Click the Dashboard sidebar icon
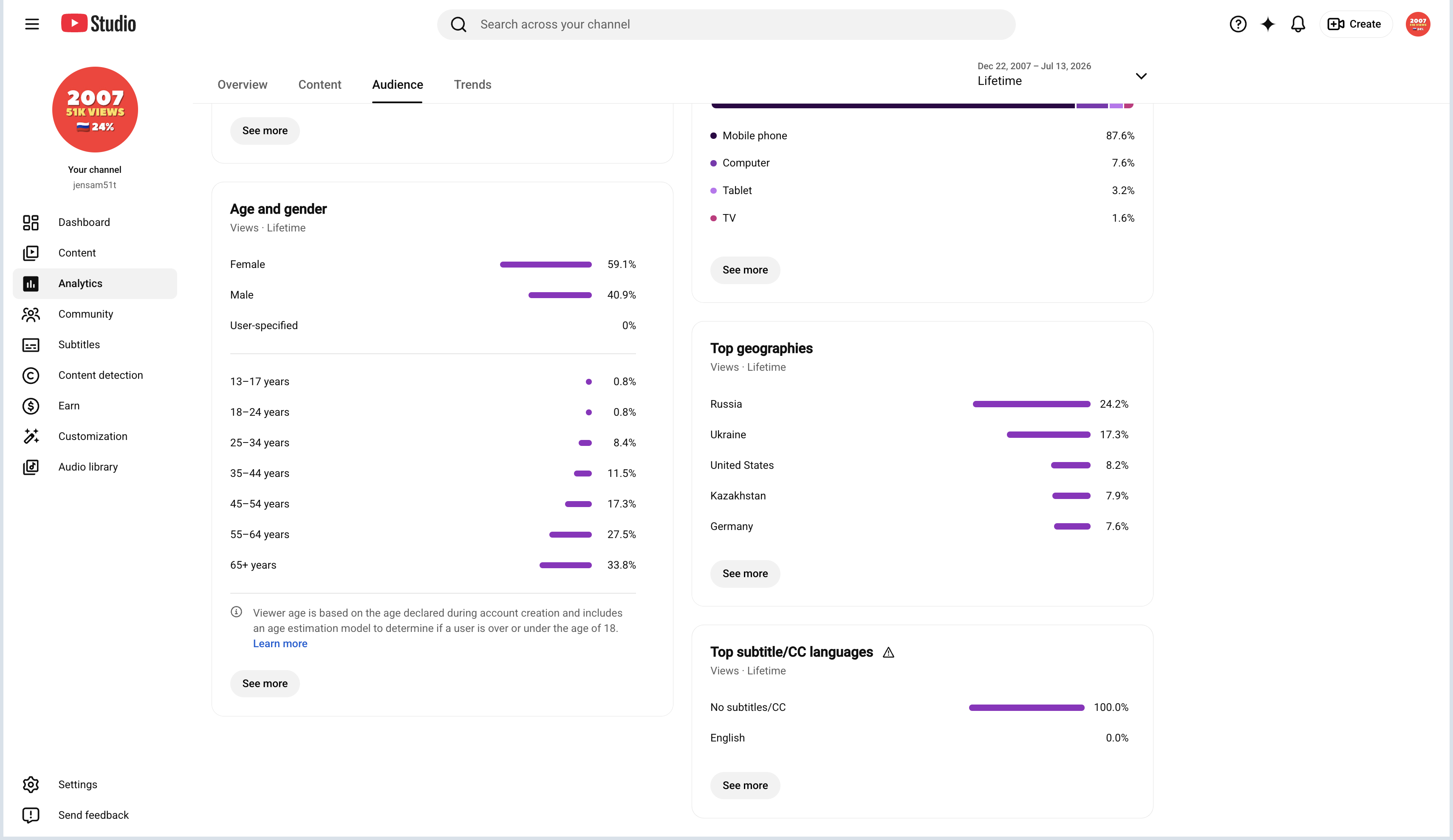This screenshot has height=840, width=1453. pyautogui.click(x=31, y=223)
